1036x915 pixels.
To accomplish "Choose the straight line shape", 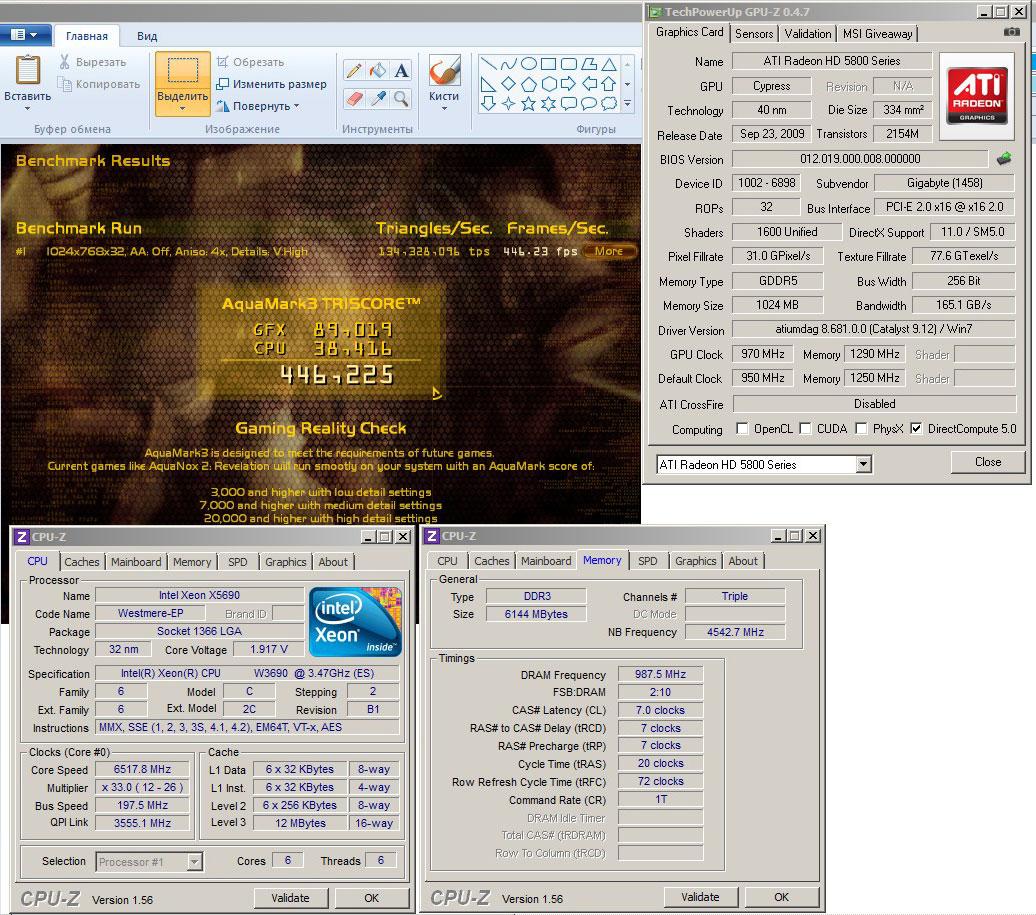I will 488,64.
